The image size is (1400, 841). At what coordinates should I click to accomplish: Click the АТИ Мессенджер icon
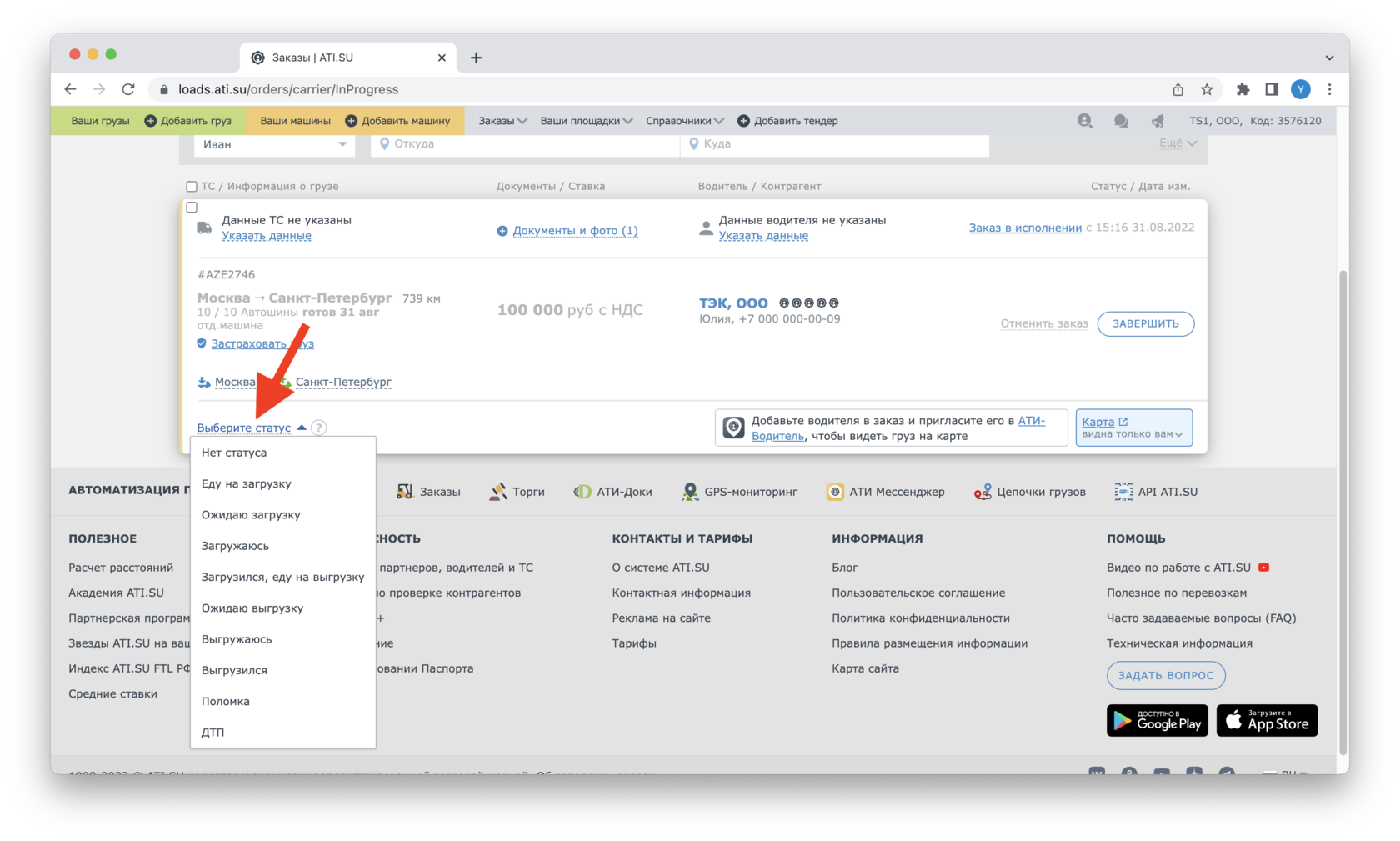click(x=834, y=492)
